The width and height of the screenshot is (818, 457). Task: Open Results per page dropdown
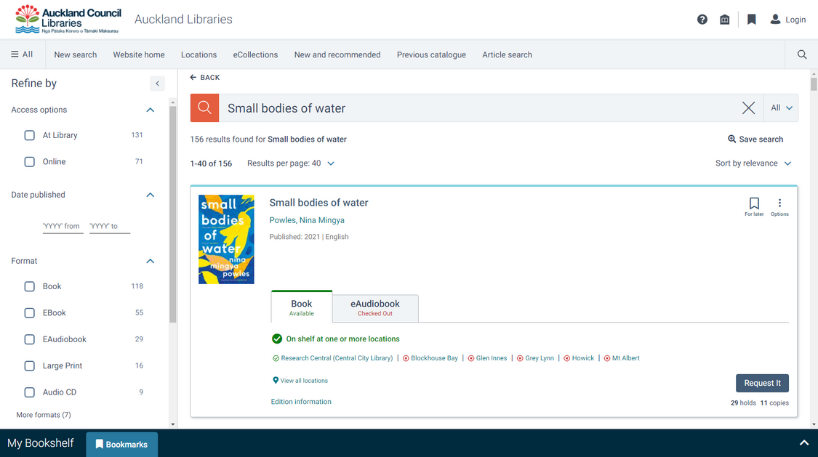click(291, 163)
